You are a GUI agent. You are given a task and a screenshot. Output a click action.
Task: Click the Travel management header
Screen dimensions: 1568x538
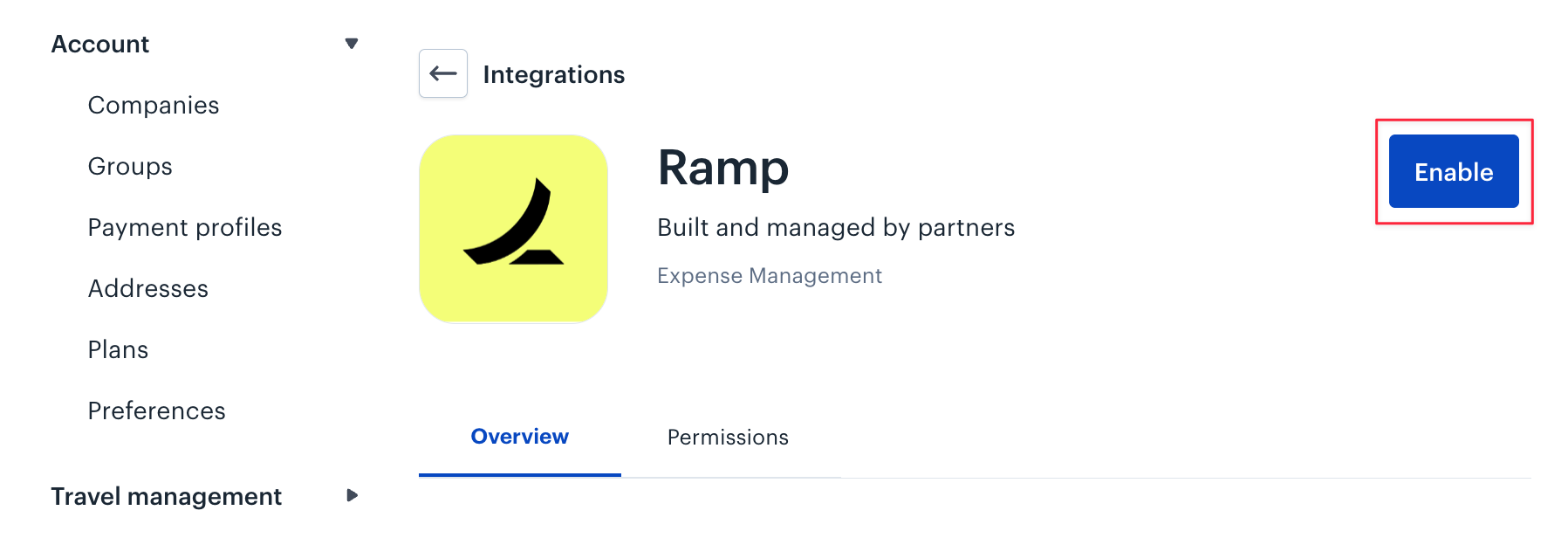(166, 496)
